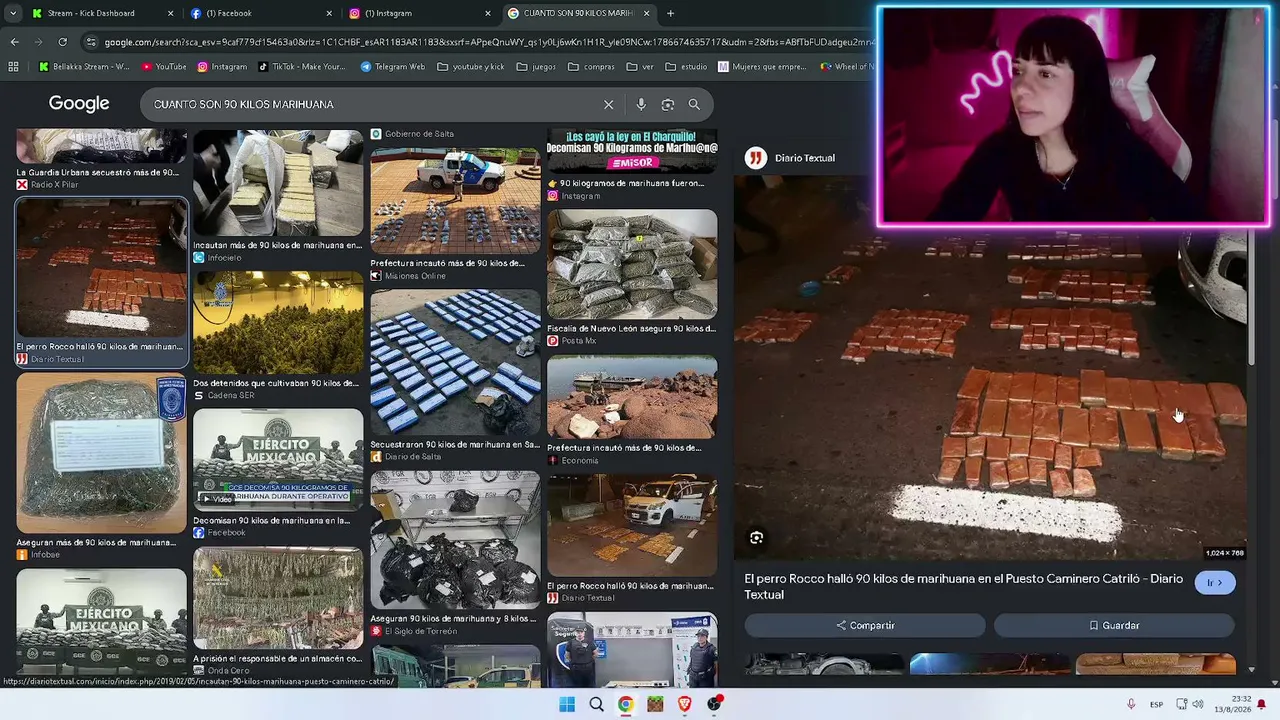Open the 'Mujeres que empre...' bookmark
Image resolution: width=1280 pixels, height=720 pixels.
(761, 67)
